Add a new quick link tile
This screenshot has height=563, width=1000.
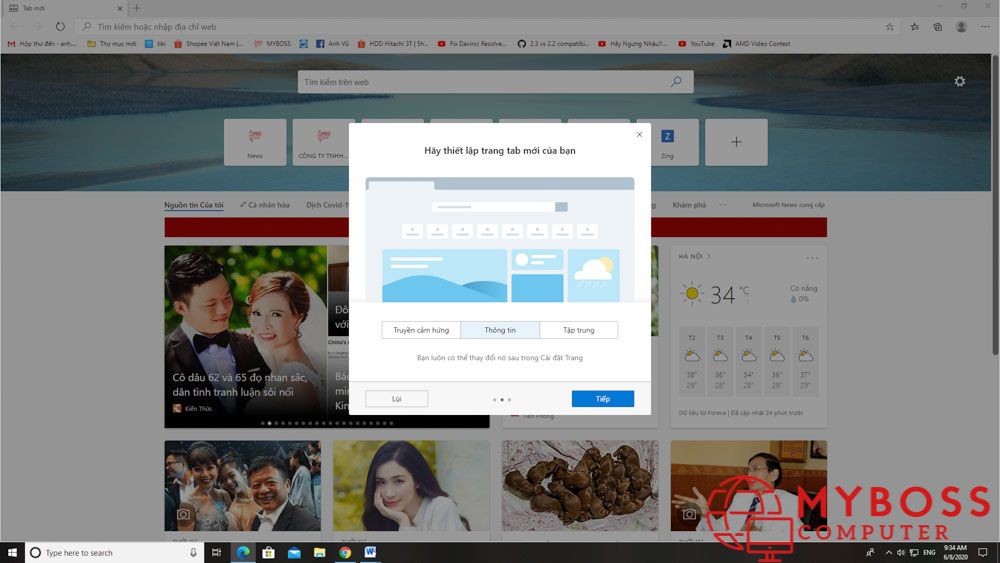[x=736, y=142]
